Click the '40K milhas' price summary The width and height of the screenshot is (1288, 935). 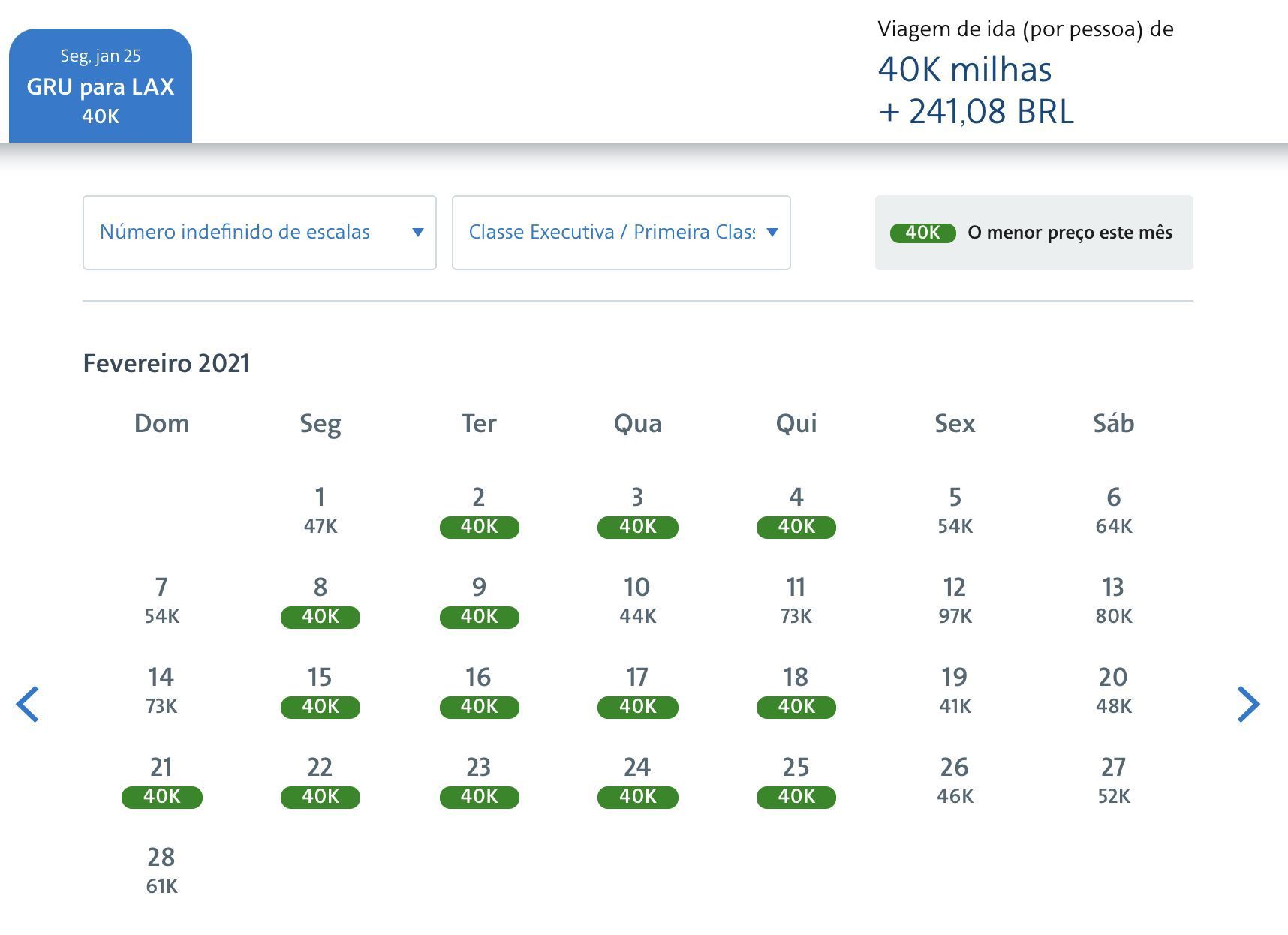[965, 70]
